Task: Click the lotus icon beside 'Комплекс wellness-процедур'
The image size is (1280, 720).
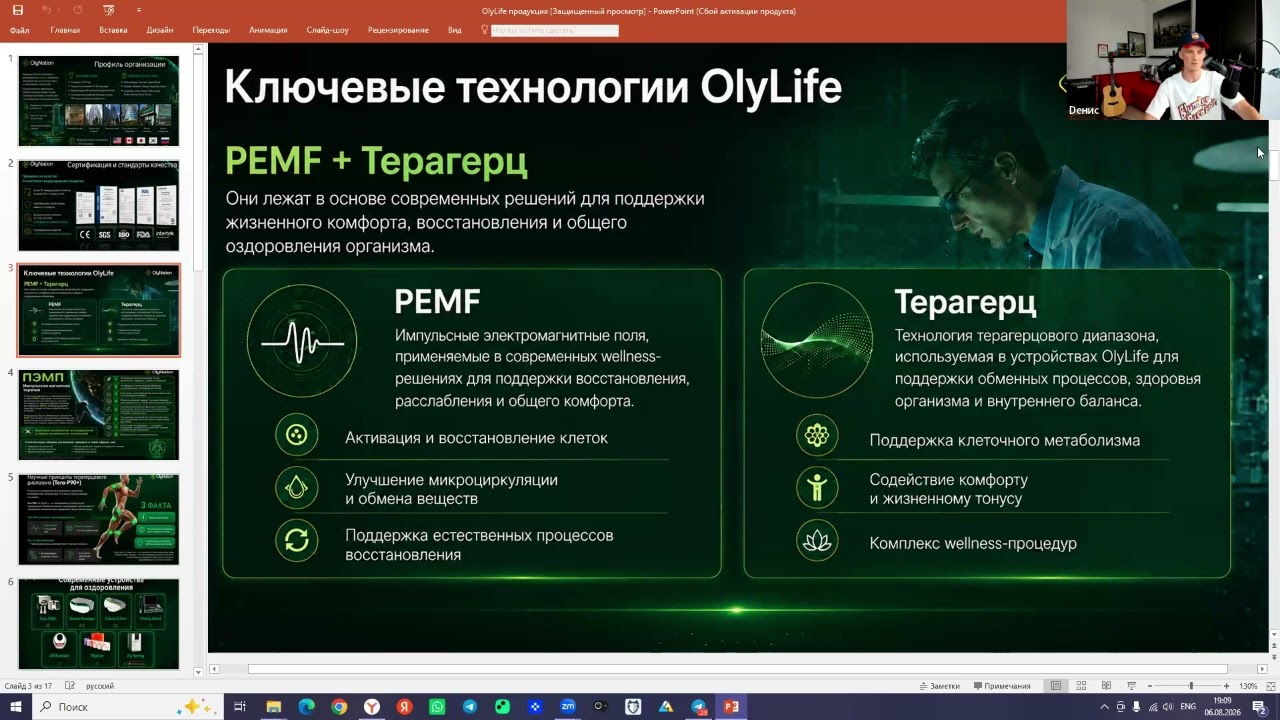Action: (x=817, y=541)
